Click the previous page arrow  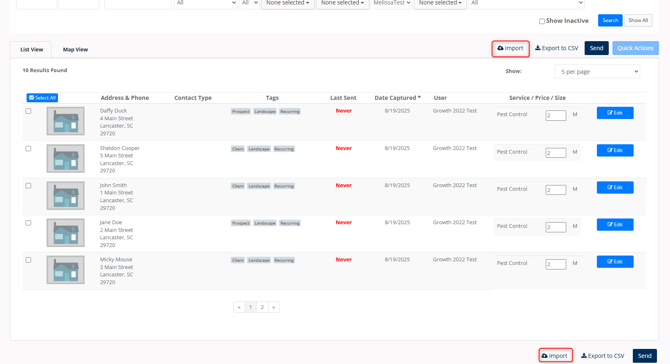pyautogui.click(x=239, y=307)
